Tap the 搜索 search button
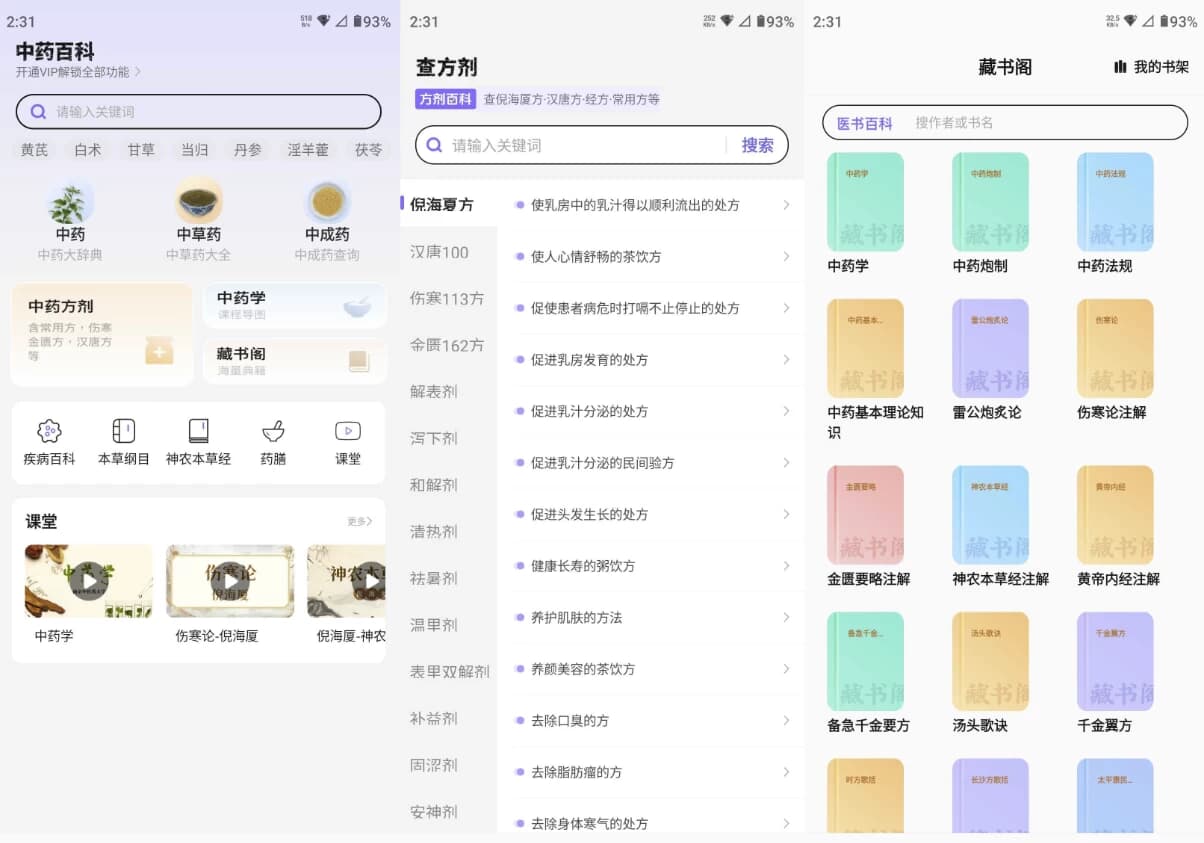Viewport: 1204px width, 843px height. coord(757,145)
